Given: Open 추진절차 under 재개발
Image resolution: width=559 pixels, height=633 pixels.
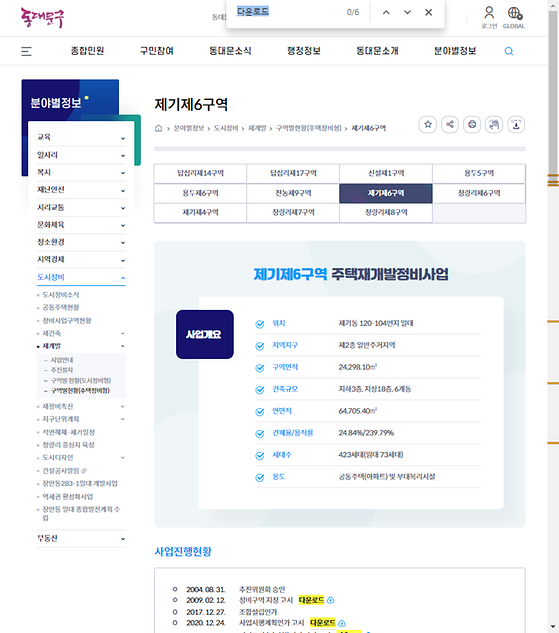Looking at the screenshot, I should pos(62,370).
